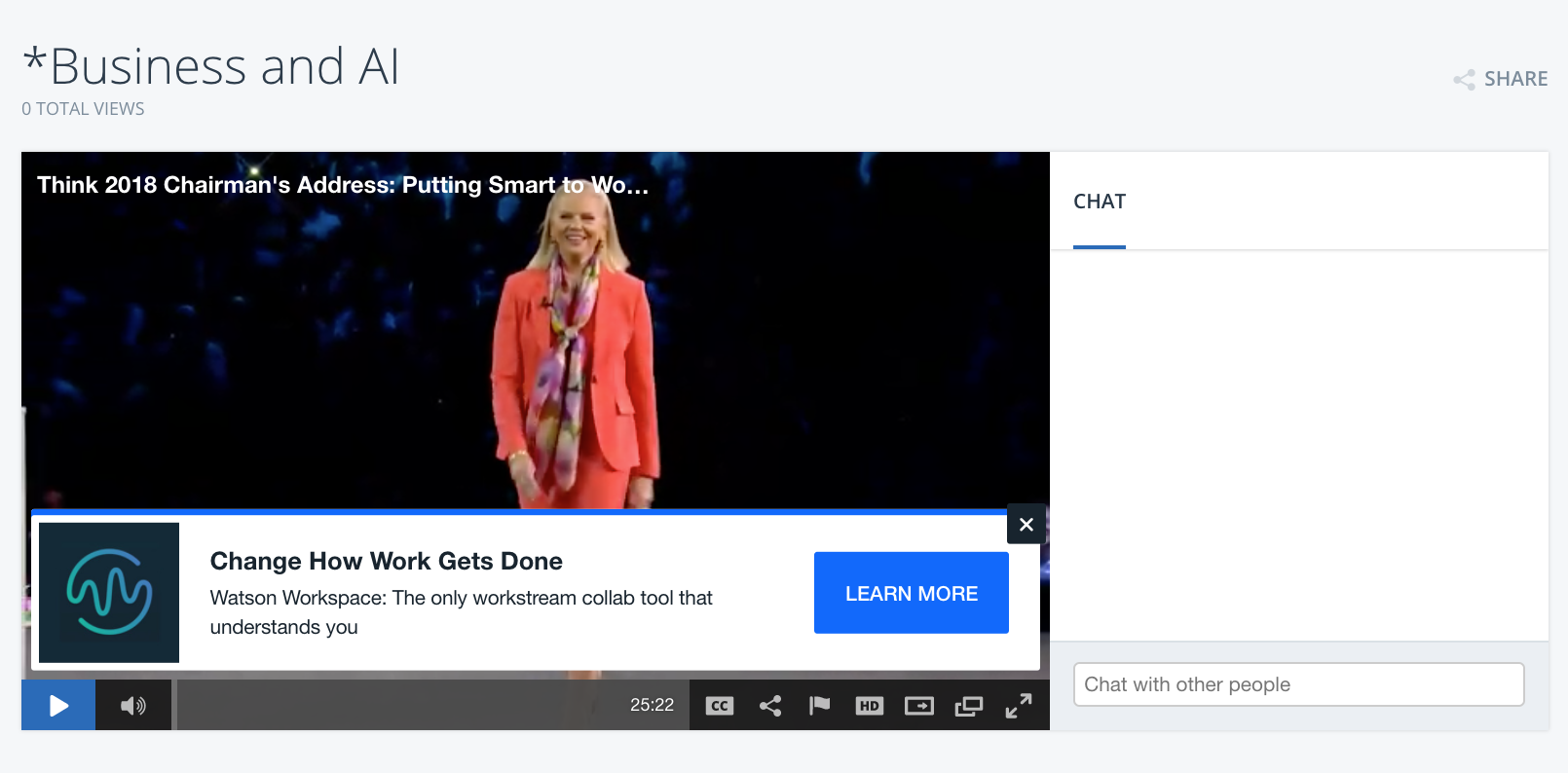The width and height of the screenshot is (1568, 773).
Task: Click the 25:22 duration text
Action: (652, 705)
